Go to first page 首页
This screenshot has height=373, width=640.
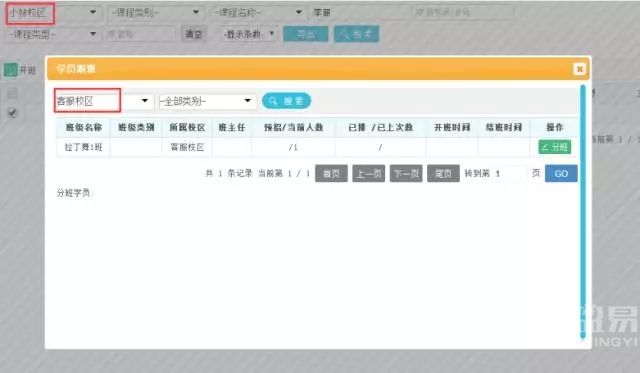[331, 173]
